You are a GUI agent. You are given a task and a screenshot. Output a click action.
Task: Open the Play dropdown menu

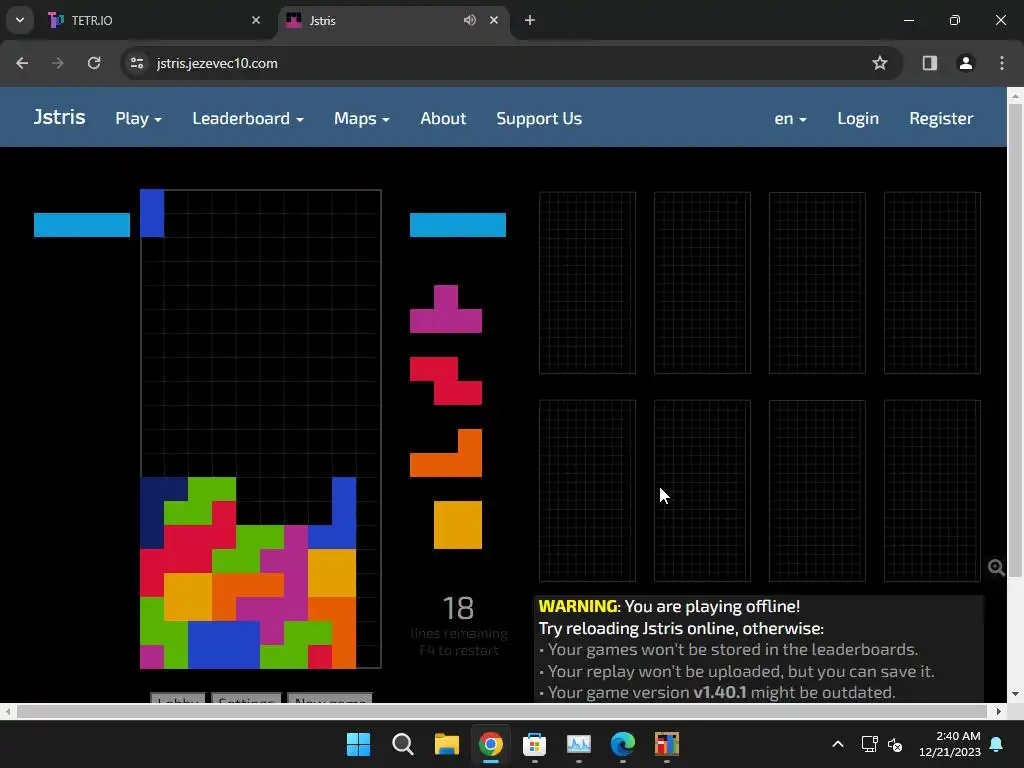pos(138,118)
